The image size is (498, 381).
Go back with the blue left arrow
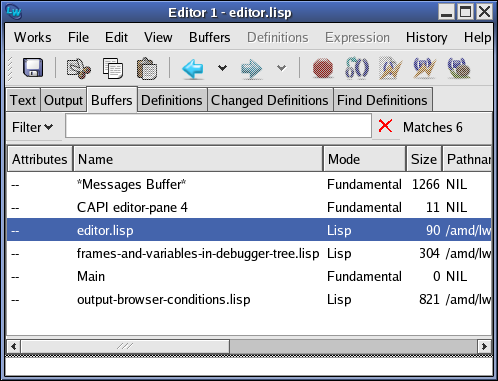(x=193, y=69)
